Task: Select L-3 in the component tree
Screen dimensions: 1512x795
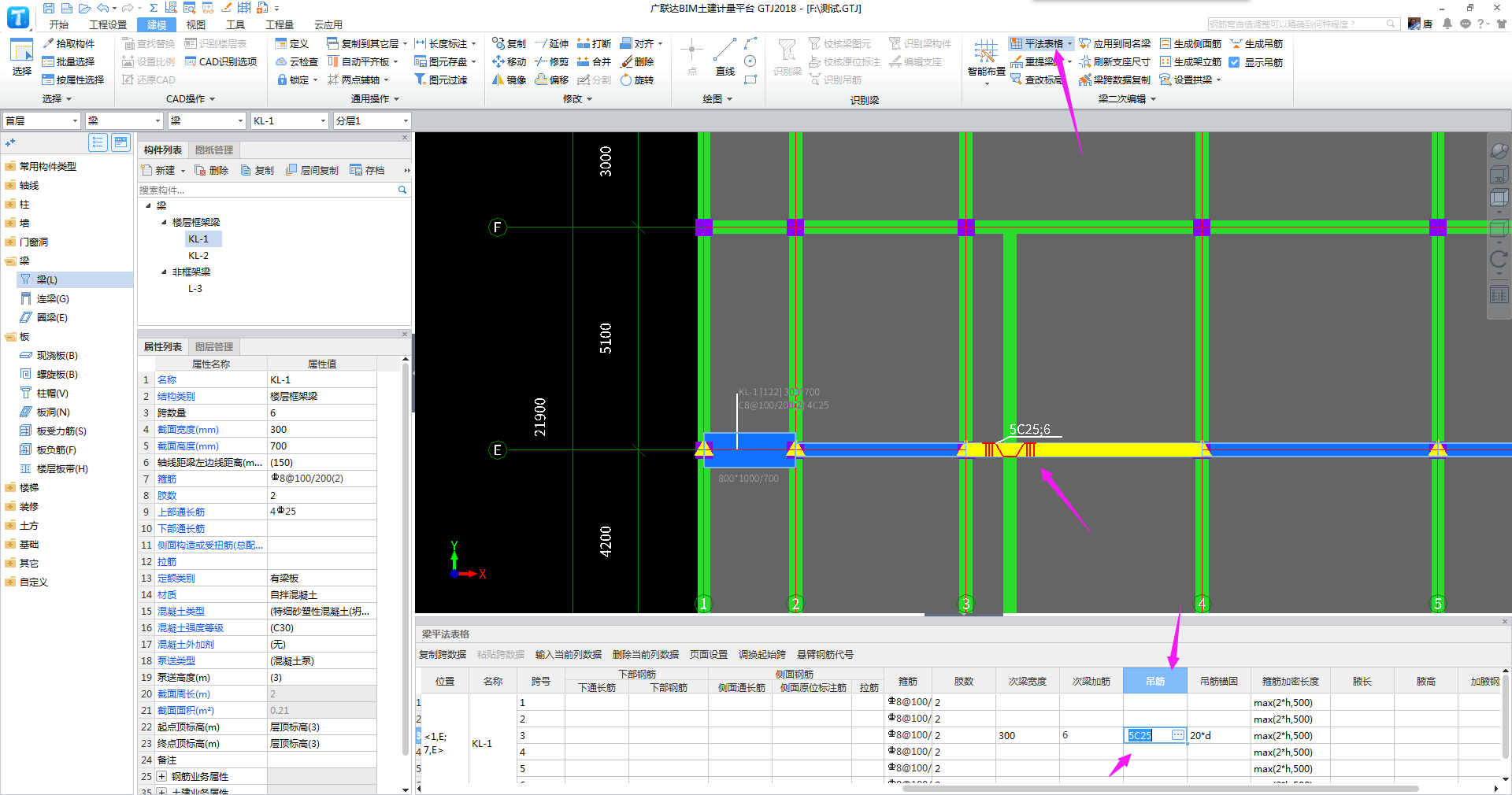Action: click(195, 289)
